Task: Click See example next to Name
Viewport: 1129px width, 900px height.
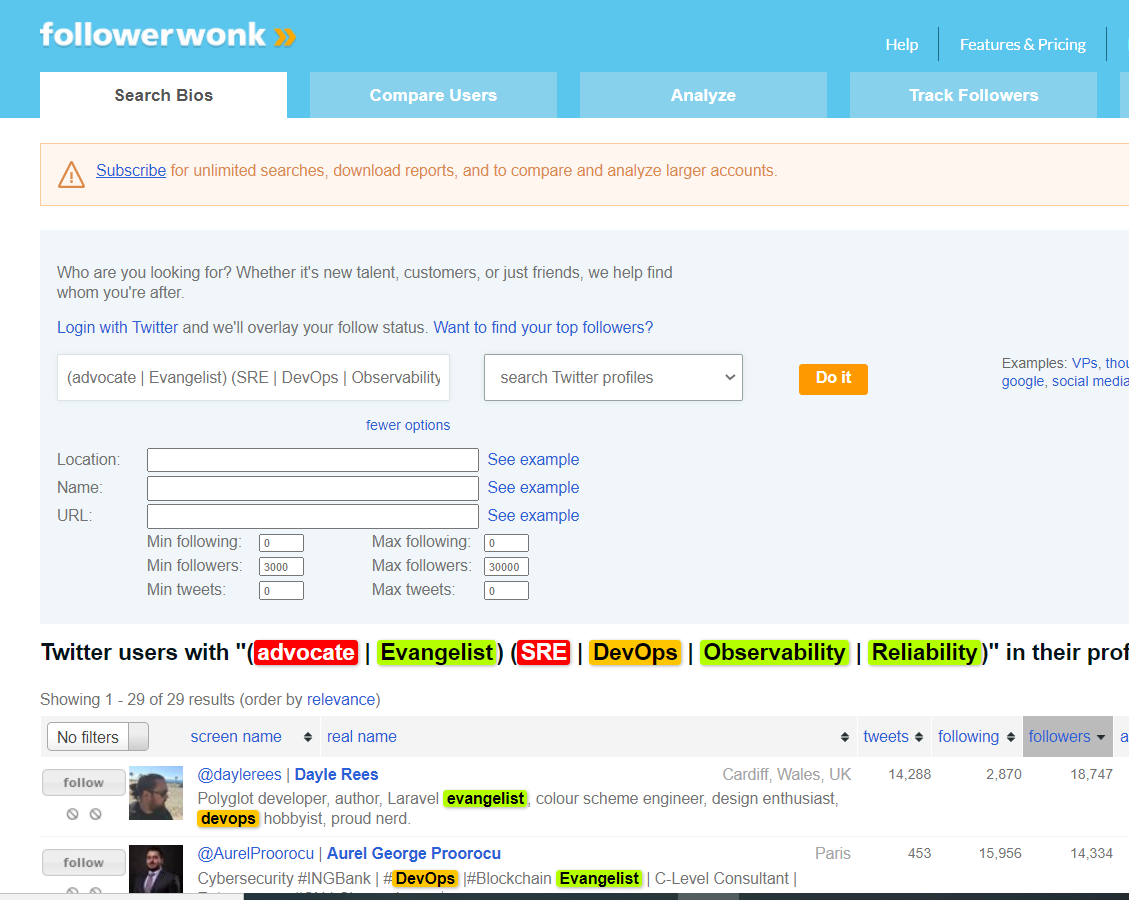Action: coord(533,487)
